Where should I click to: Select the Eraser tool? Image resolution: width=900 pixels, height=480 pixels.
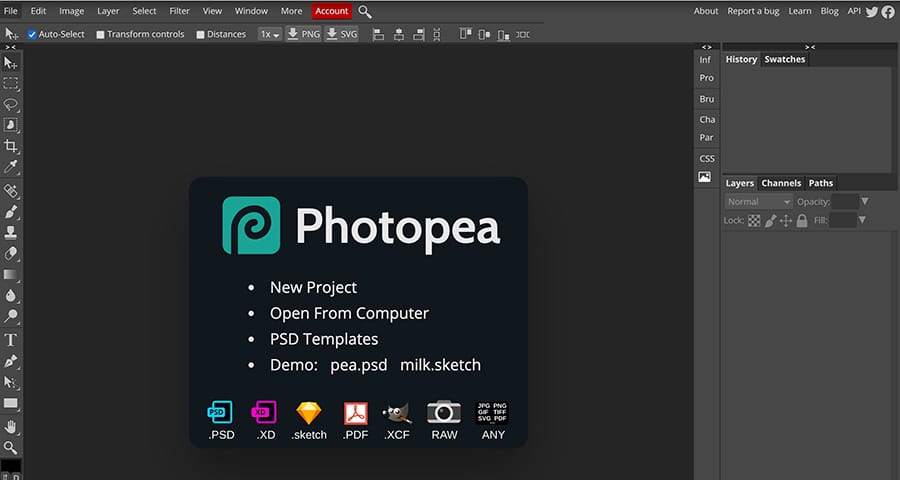pyautogui.click(x=10, y=253)
